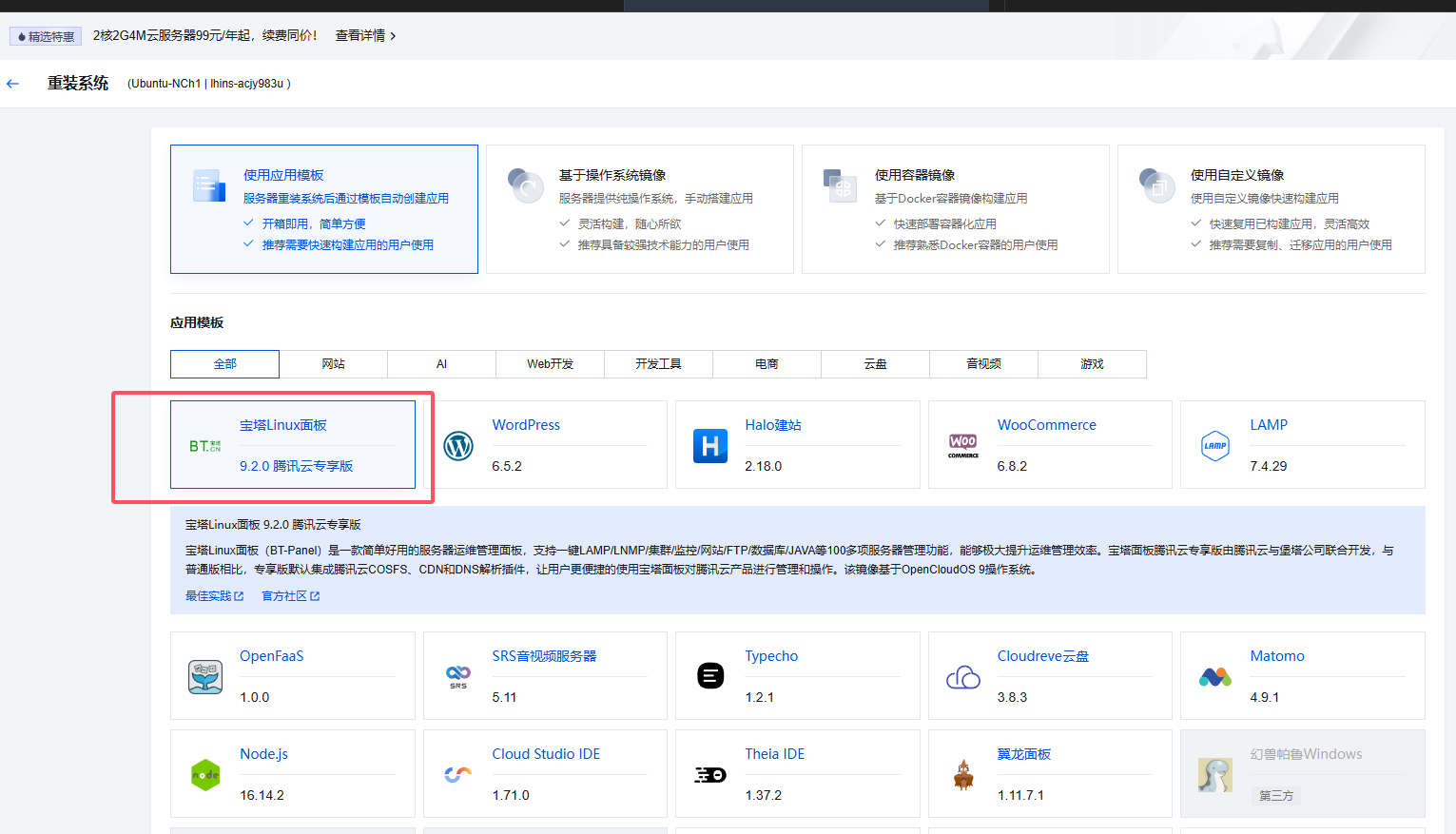Choose the Node.js template title

click(264, 754)
